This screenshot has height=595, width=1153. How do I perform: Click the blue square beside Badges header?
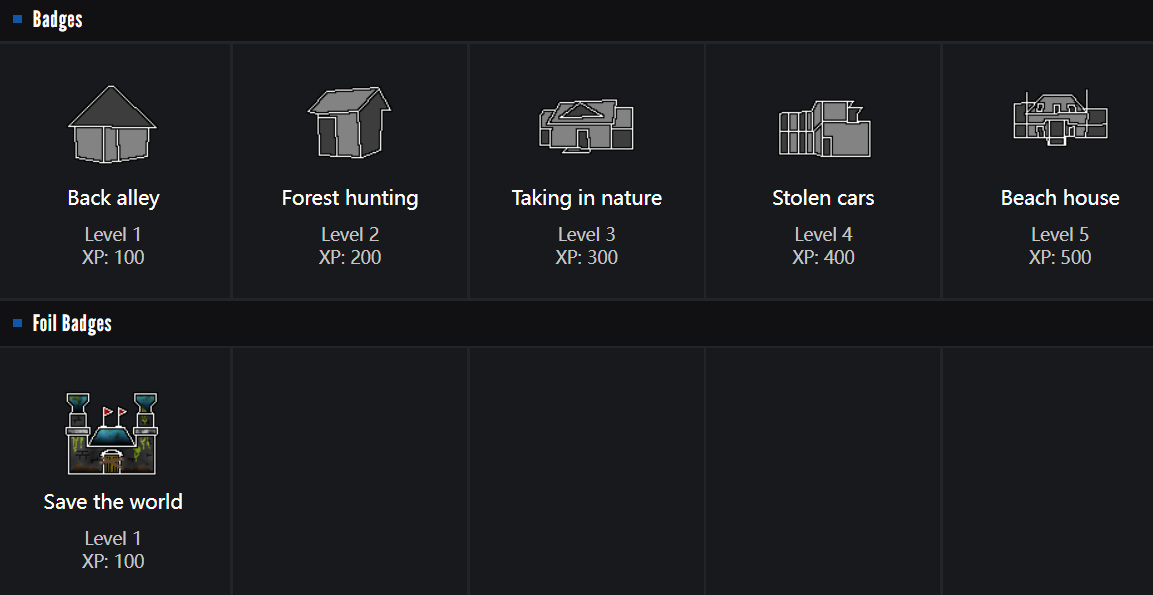[x=18, y=19]
